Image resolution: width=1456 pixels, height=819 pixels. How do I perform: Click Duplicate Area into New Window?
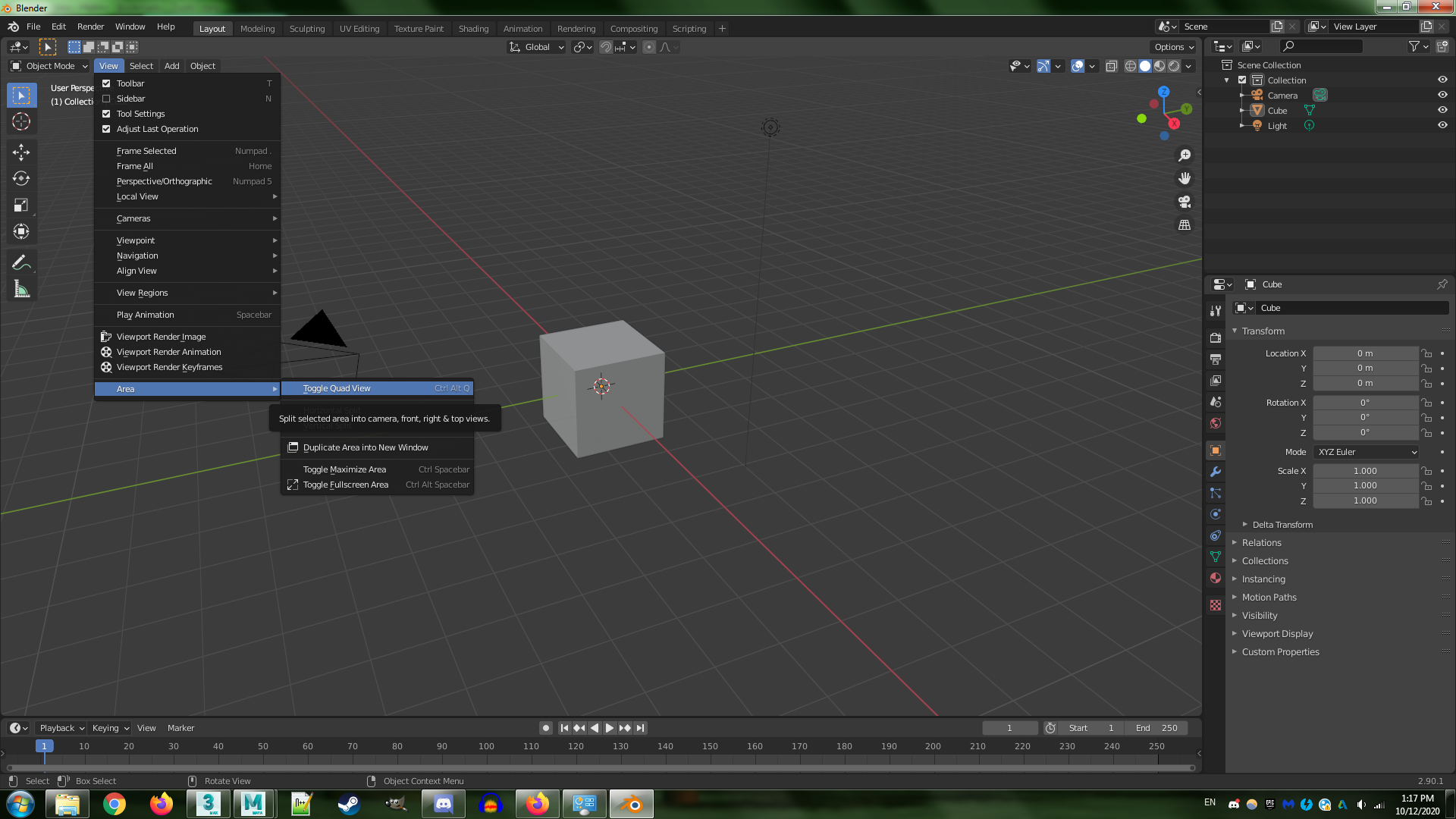(366, 447)
